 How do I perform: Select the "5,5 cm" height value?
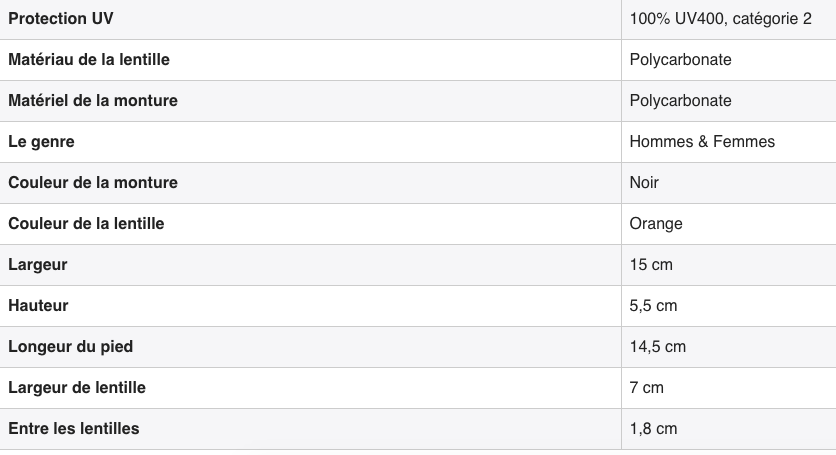point(653,306)
